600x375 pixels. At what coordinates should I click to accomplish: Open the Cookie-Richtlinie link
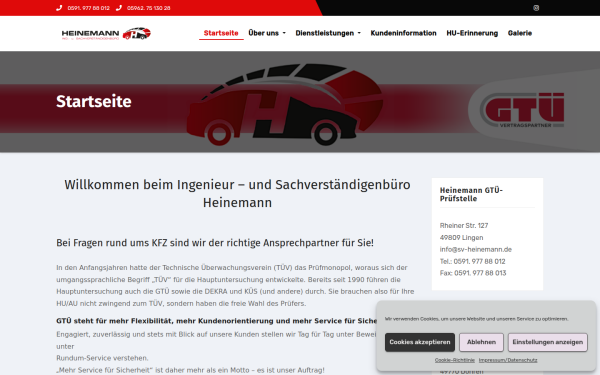pyautogui.click(x=455, y=360)
